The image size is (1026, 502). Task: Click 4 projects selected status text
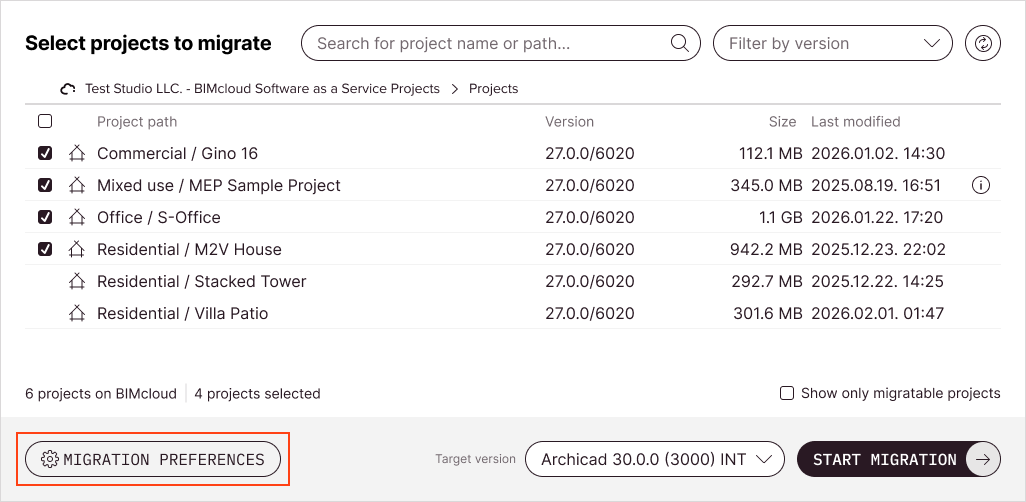pos(257,394)
